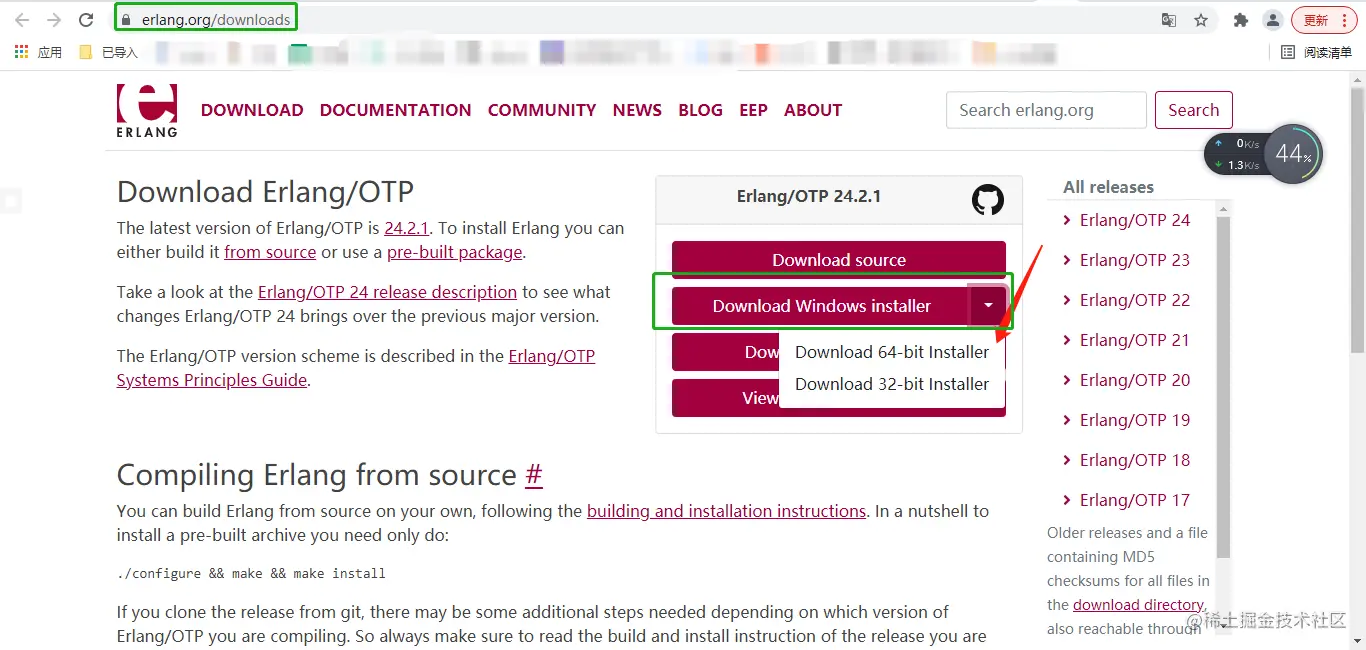The image size is (1366, 650).
Task: Expand Erlang/OTP 23 releases
Action: tap(1127, 260)
